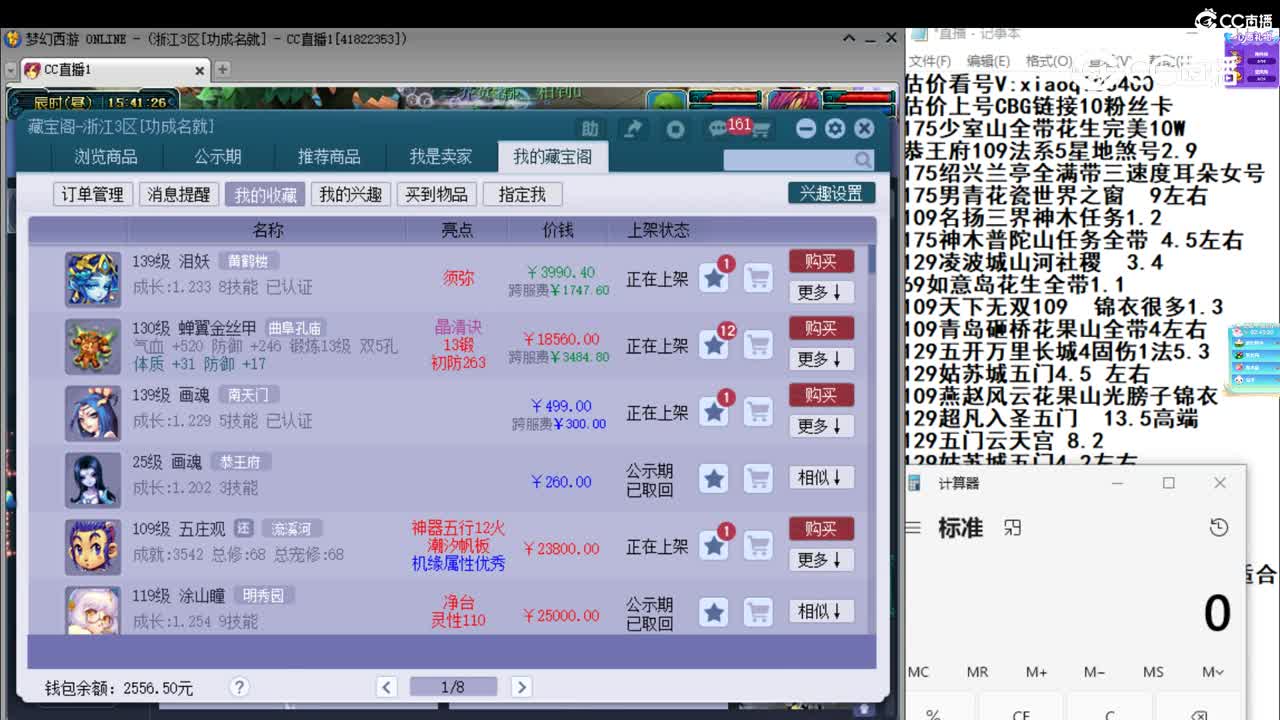Click the page indicator 1/8 field
The height and width of the screenshot is (720, 1280).
453,687
